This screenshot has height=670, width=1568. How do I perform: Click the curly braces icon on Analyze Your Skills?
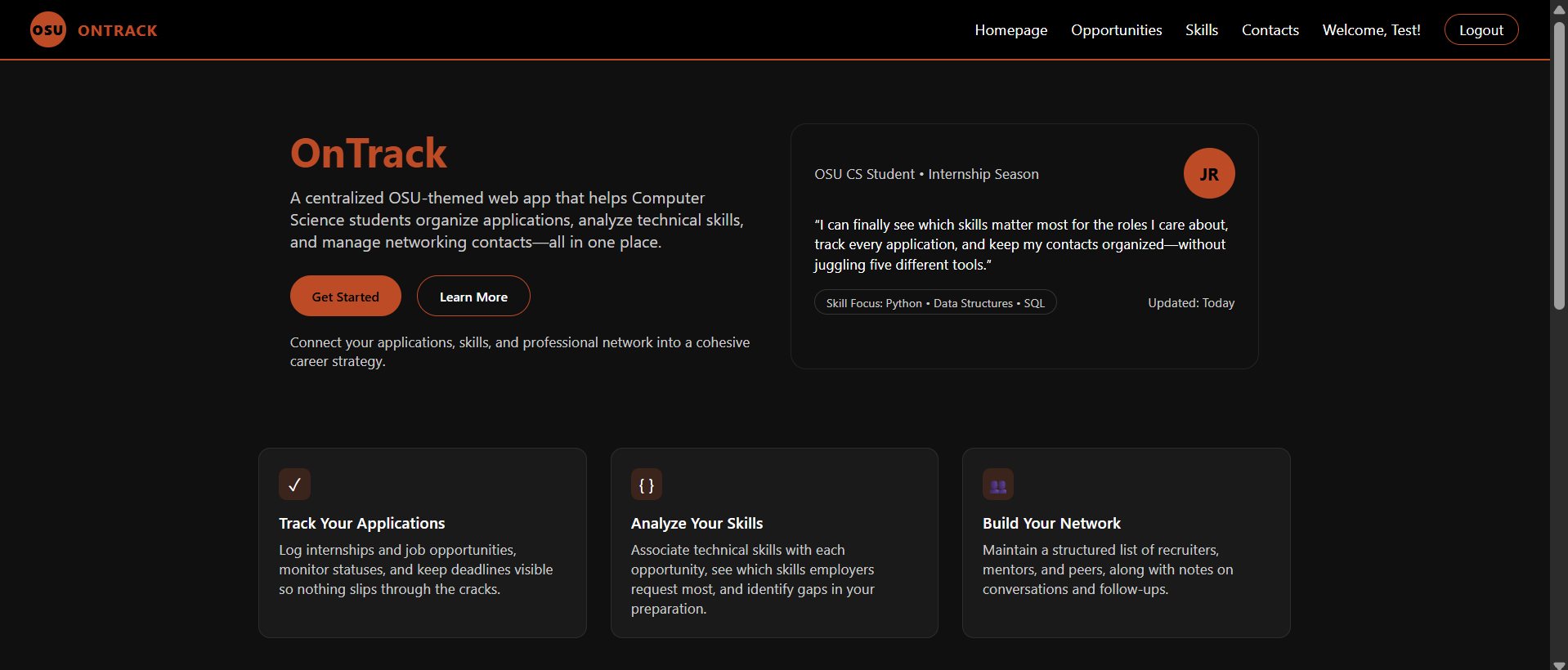point(647,485)
